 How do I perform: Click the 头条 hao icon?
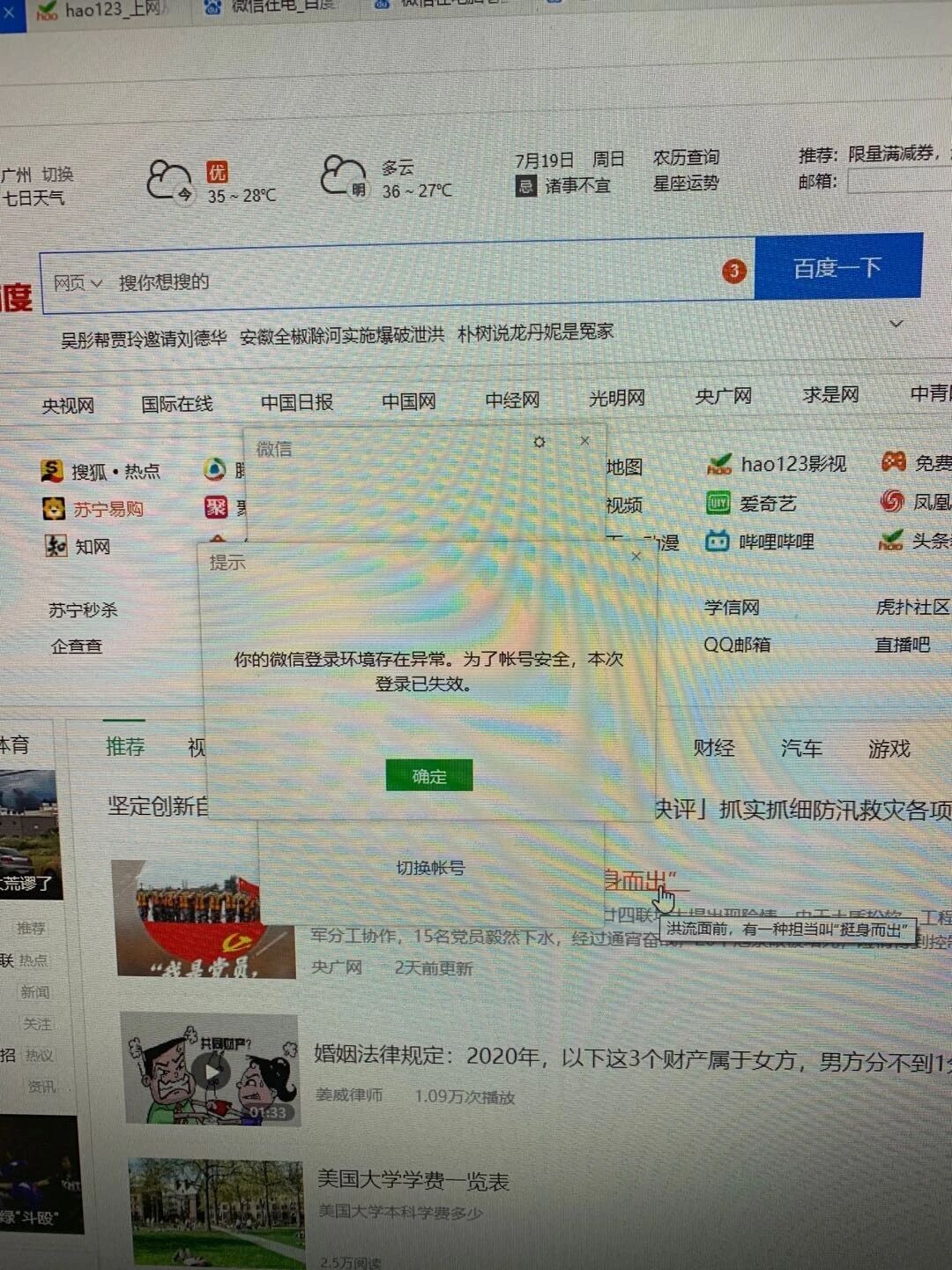pos(891,540)
